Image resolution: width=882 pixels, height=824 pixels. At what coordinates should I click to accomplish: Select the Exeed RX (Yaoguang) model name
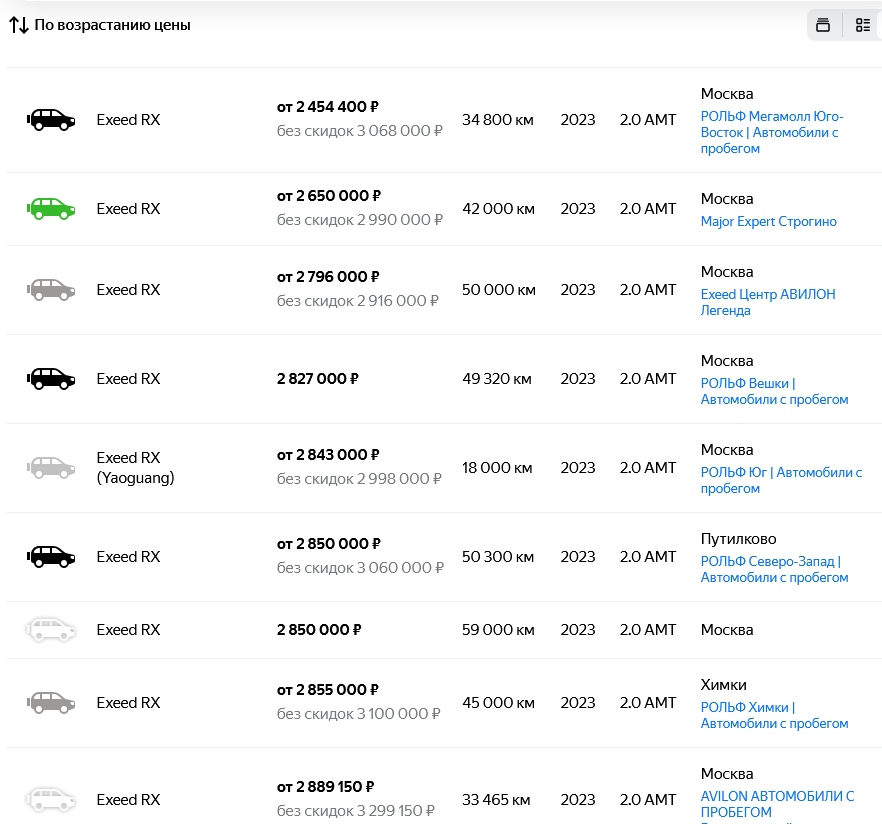pos(135,468)
